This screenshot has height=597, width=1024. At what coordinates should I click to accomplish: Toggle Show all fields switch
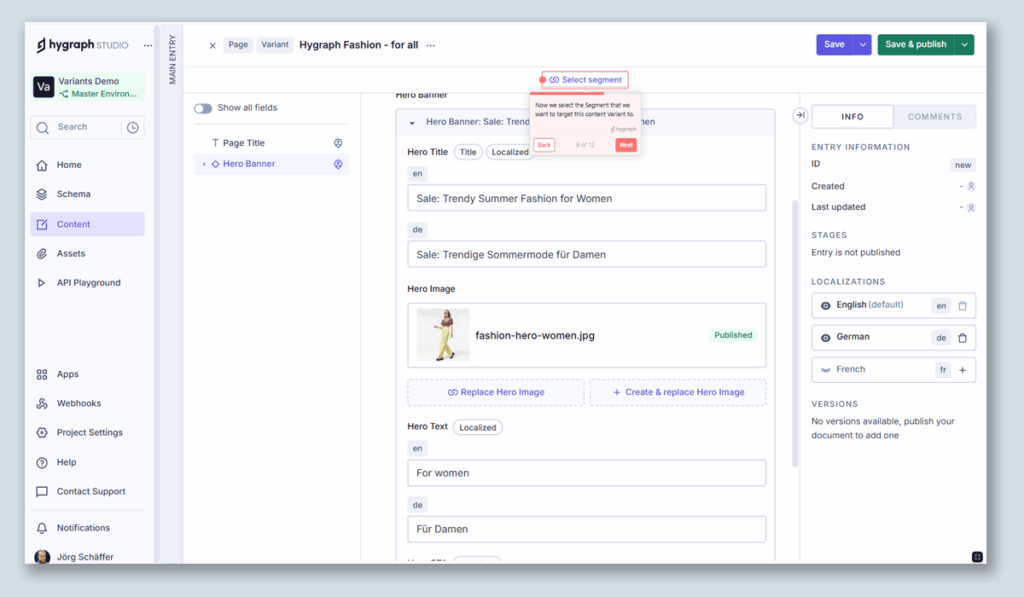tap(203, 108)
